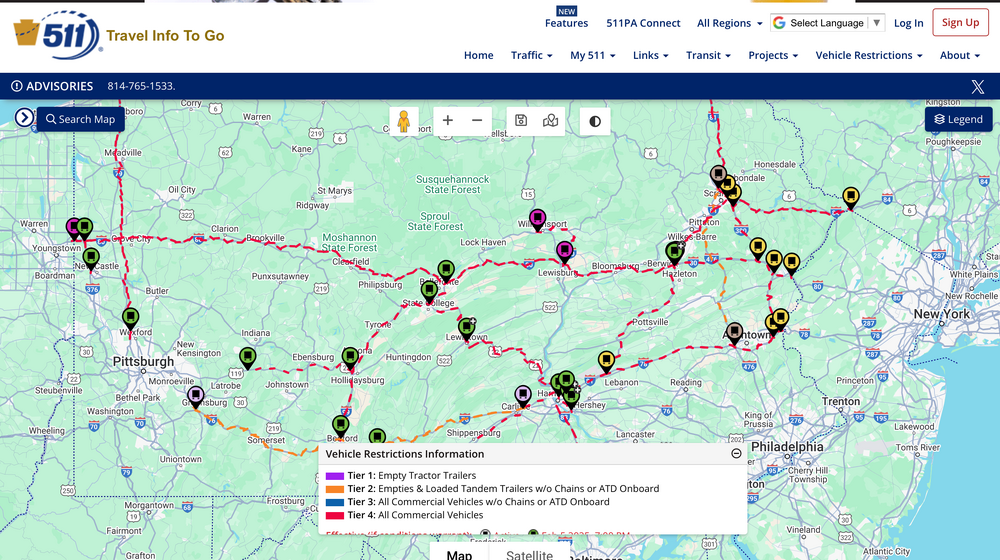Open the 511PA Connect link
The width and height of the screenshot is (1000, 560).
coord(643,23)
